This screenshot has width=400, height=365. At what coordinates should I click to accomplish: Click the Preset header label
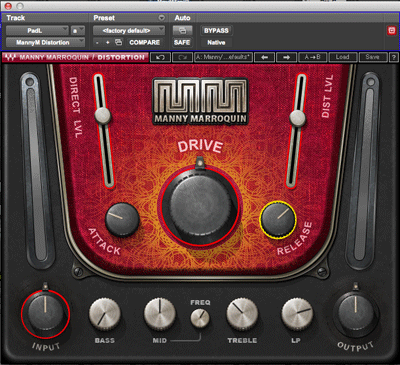point(104,18)
